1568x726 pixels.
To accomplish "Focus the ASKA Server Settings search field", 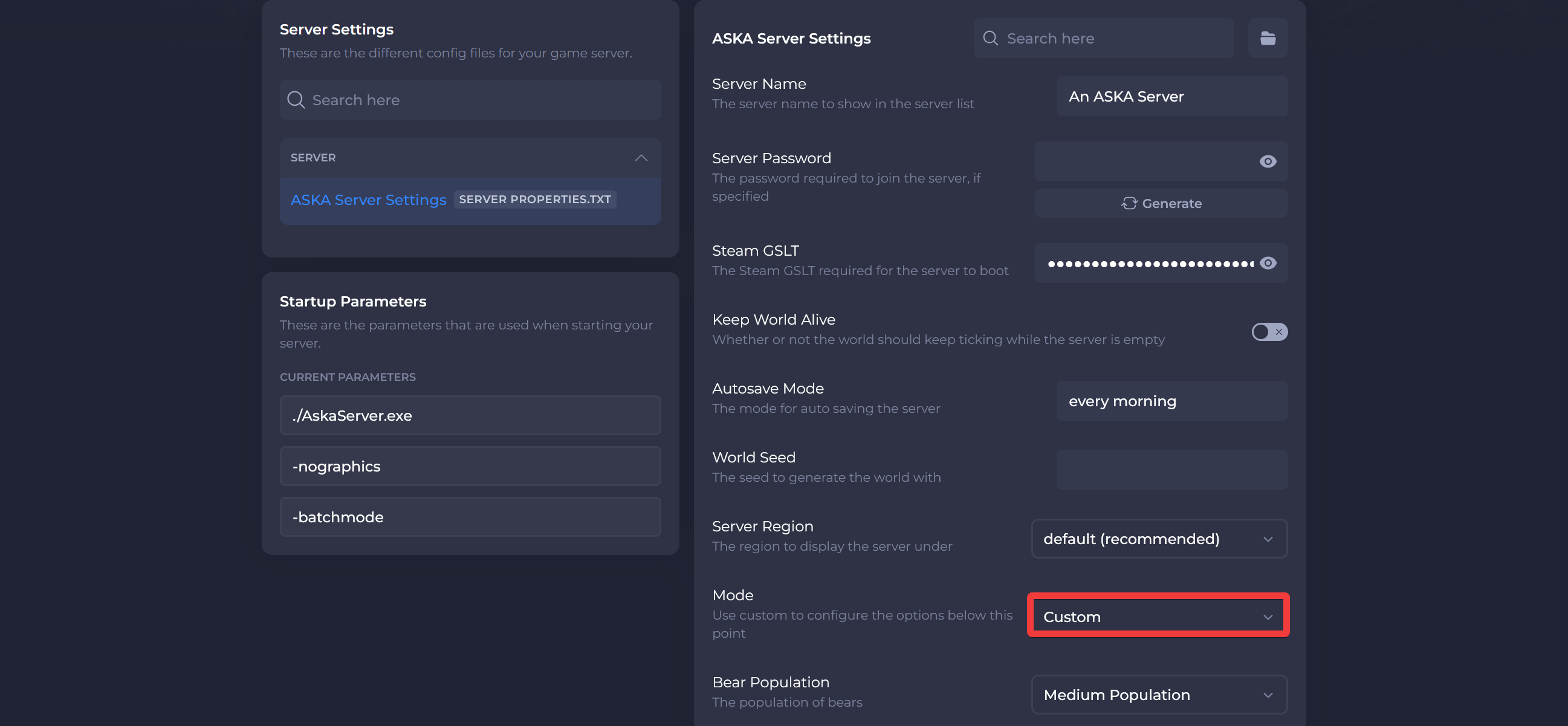I will tap(1103, 38).
